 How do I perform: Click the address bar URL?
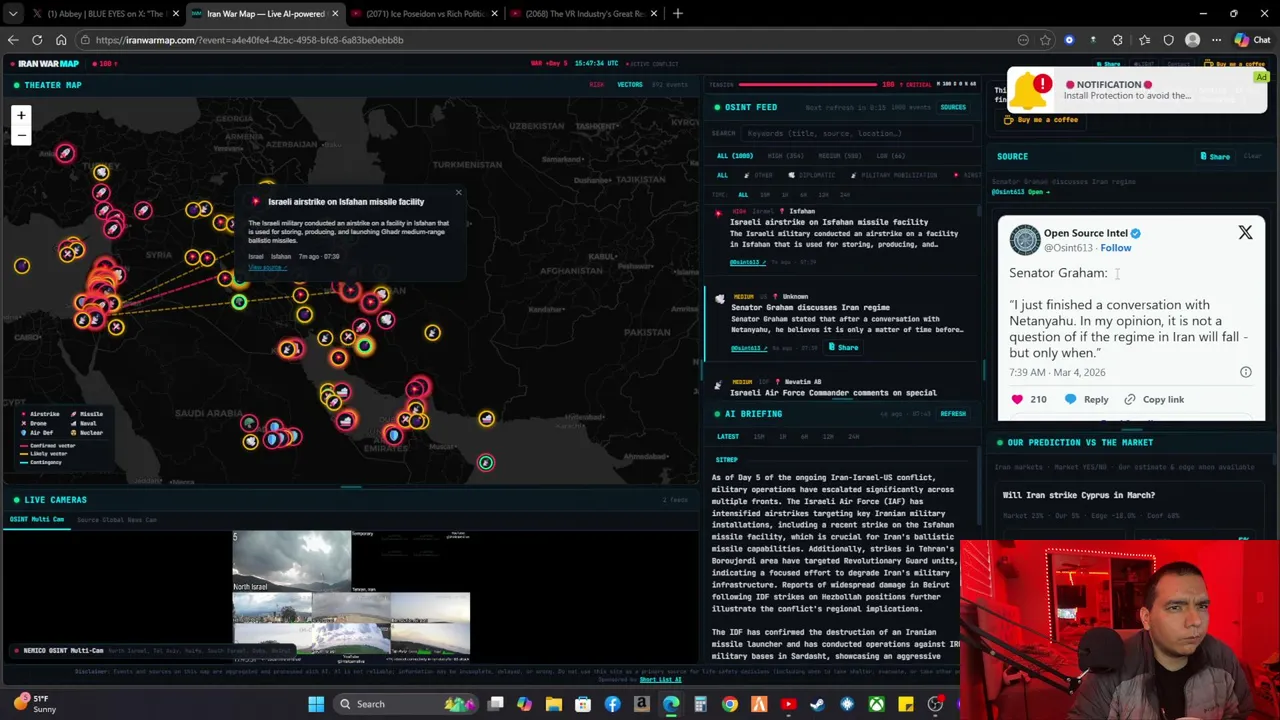click(250, 40)
